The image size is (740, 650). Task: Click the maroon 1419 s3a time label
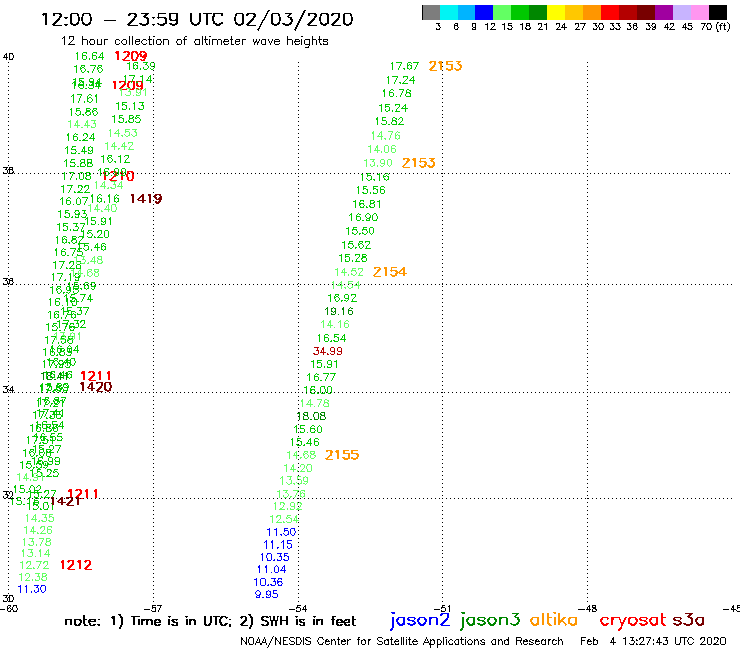pyautogui.click(x=146, y=199)
